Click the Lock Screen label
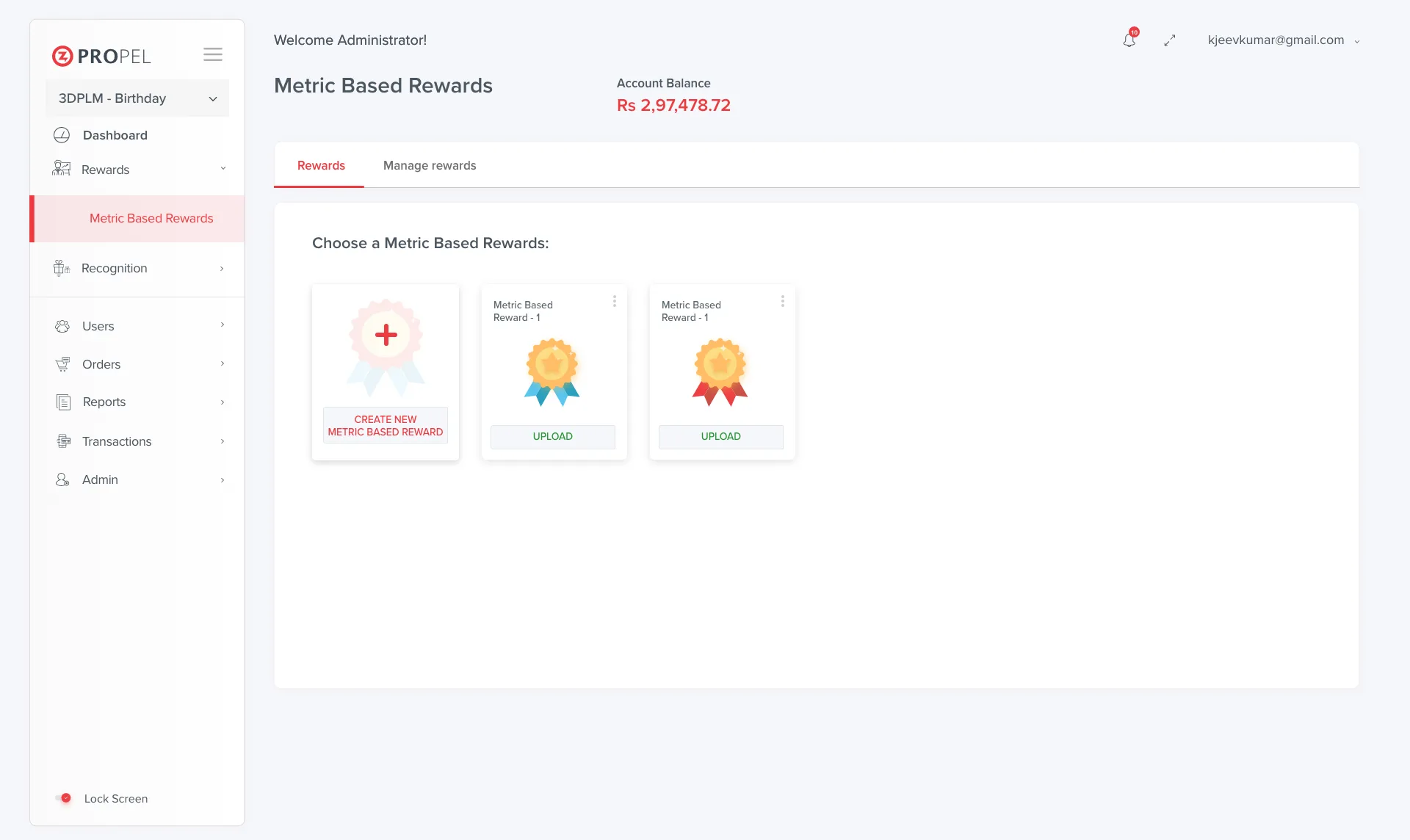 click(x=116, y=798)
